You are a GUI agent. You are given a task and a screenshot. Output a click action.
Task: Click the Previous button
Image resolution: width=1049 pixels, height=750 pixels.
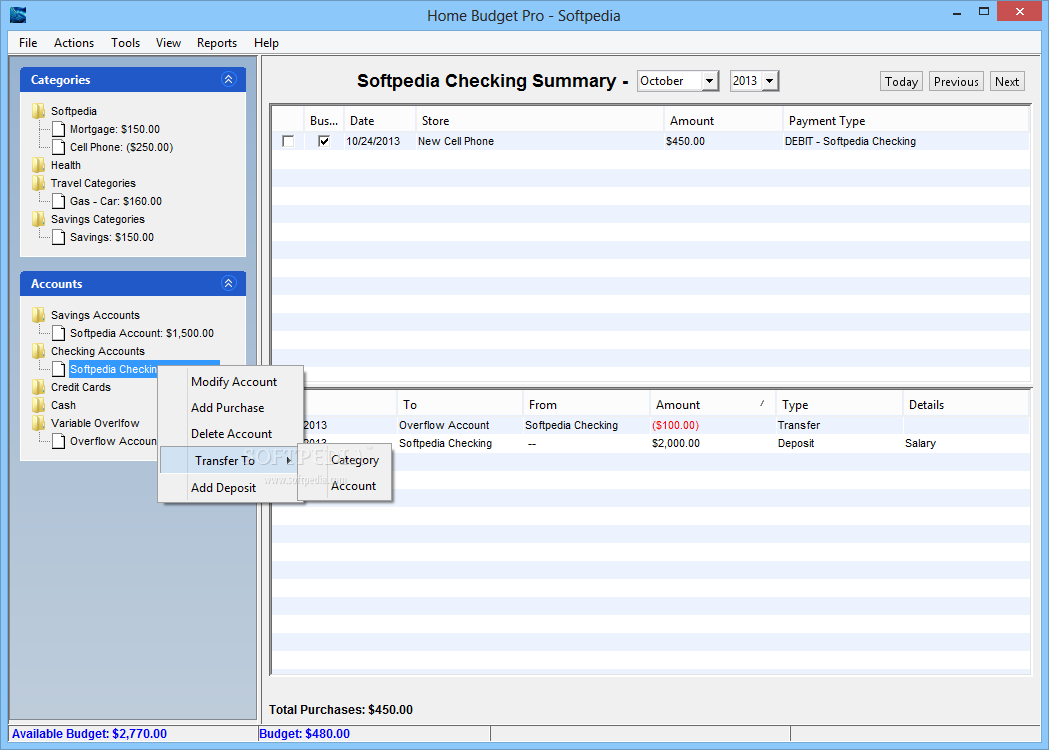pyautogui.click(x=956, y=82)
